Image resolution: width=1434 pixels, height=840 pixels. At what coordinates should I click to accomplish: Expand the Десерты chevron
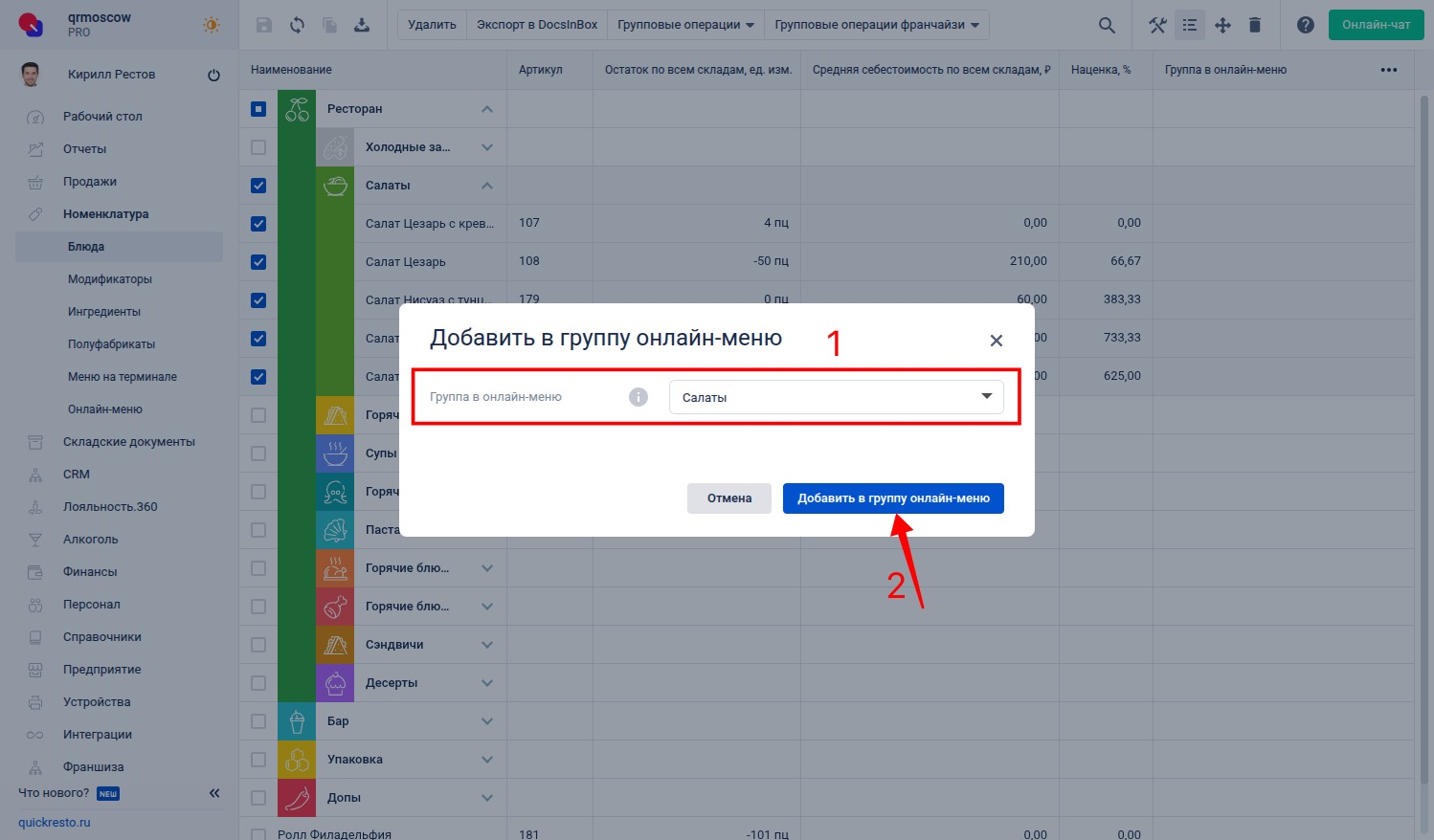pyautogui.click(x=487, y=683)
